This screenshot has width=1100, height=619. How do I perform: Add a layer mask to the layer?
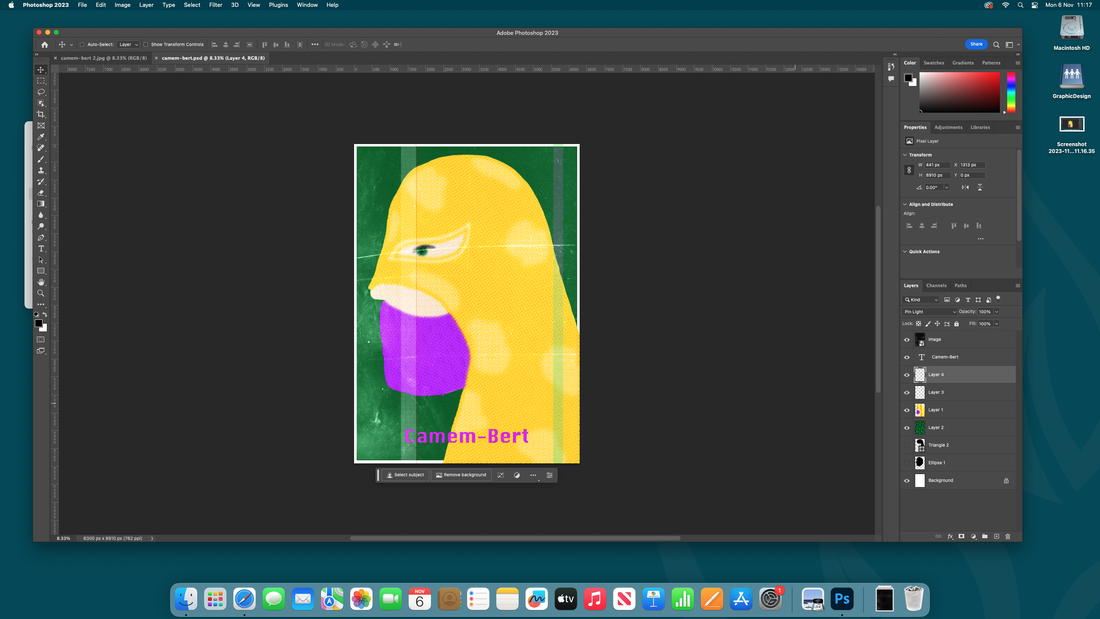click(x=961, y=536)
